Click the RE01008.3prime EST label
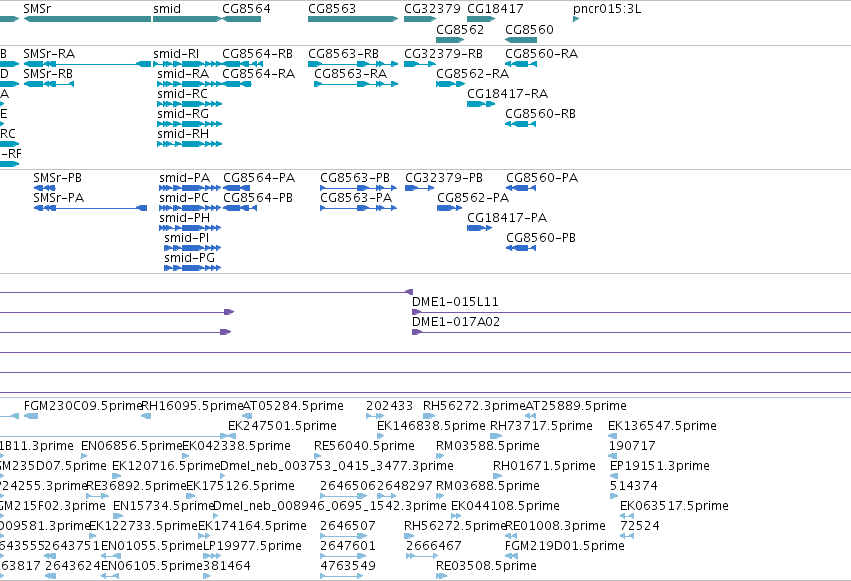Screen dimensions: 851x581 (x=555, y=526)
